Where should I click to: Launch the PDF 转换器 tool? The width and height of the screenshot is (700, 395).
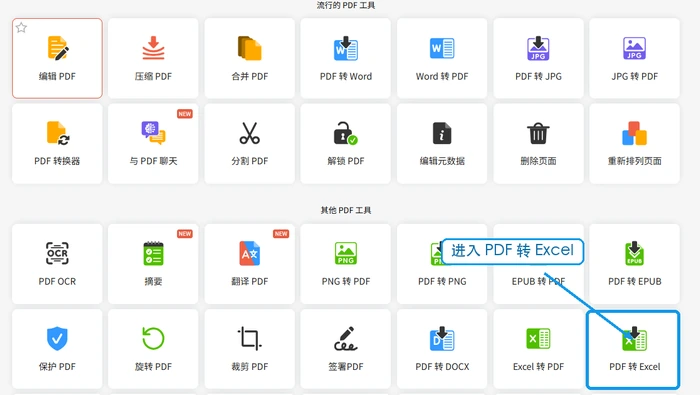tap(57, 144)
